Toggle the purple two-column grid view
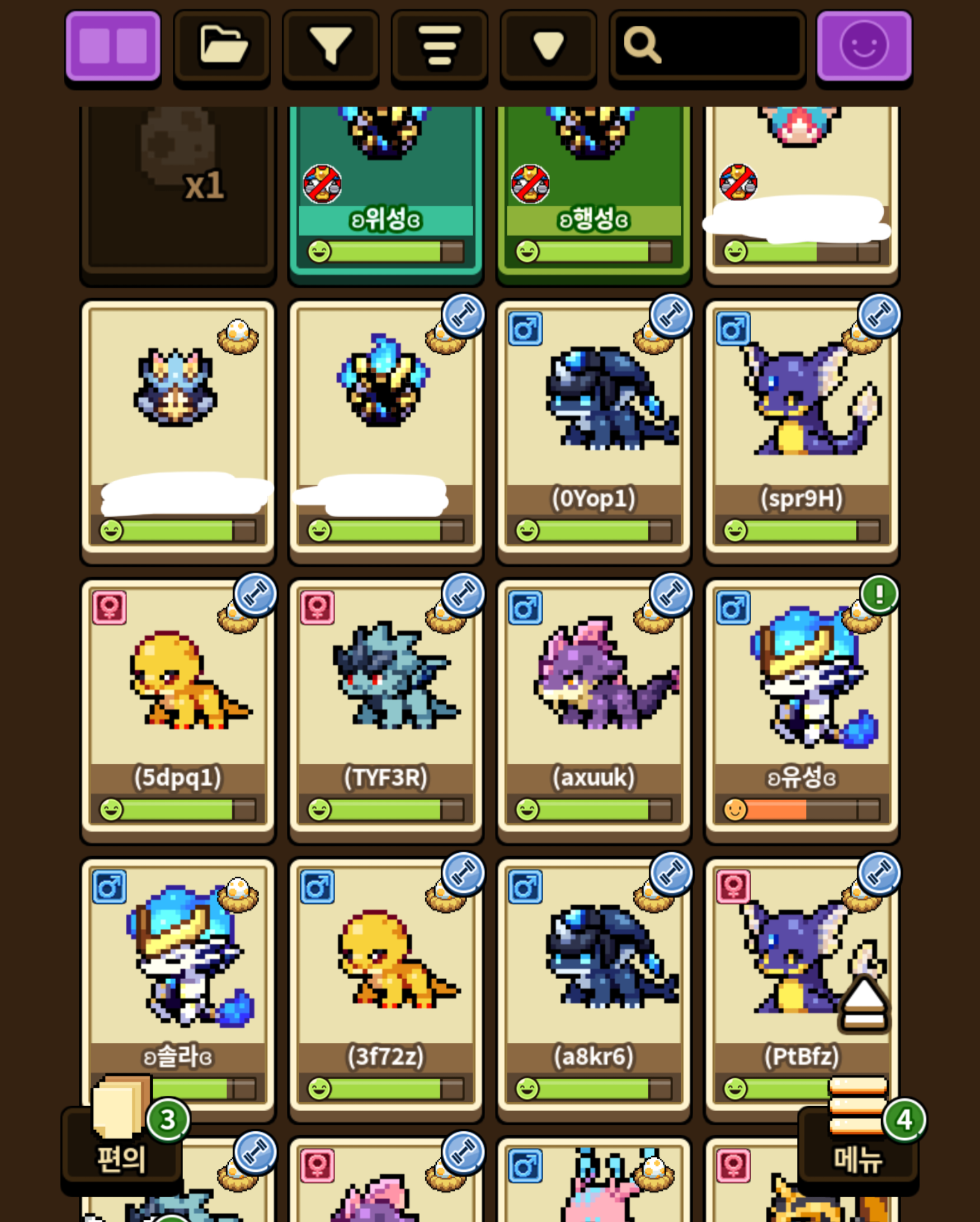Image resolution: width=980 pixels, height=1222 pixels. [113, 46]
